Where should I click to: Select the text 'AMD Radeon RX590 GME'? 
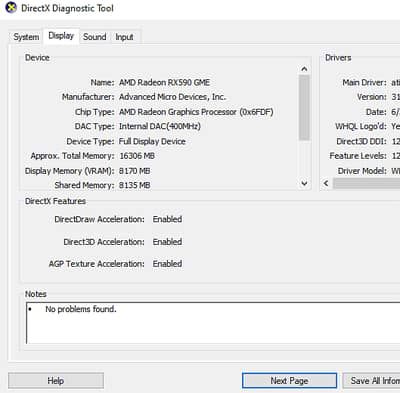pos(164,82)
